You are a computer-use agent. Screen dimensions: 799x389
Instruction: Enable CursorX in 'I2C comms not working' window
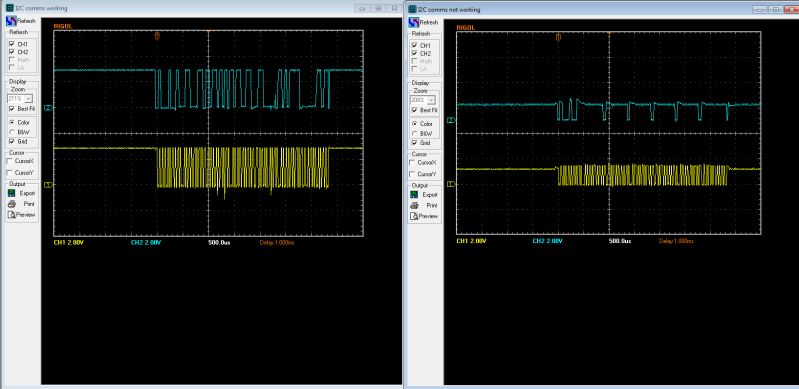click(x=412, y=162)
